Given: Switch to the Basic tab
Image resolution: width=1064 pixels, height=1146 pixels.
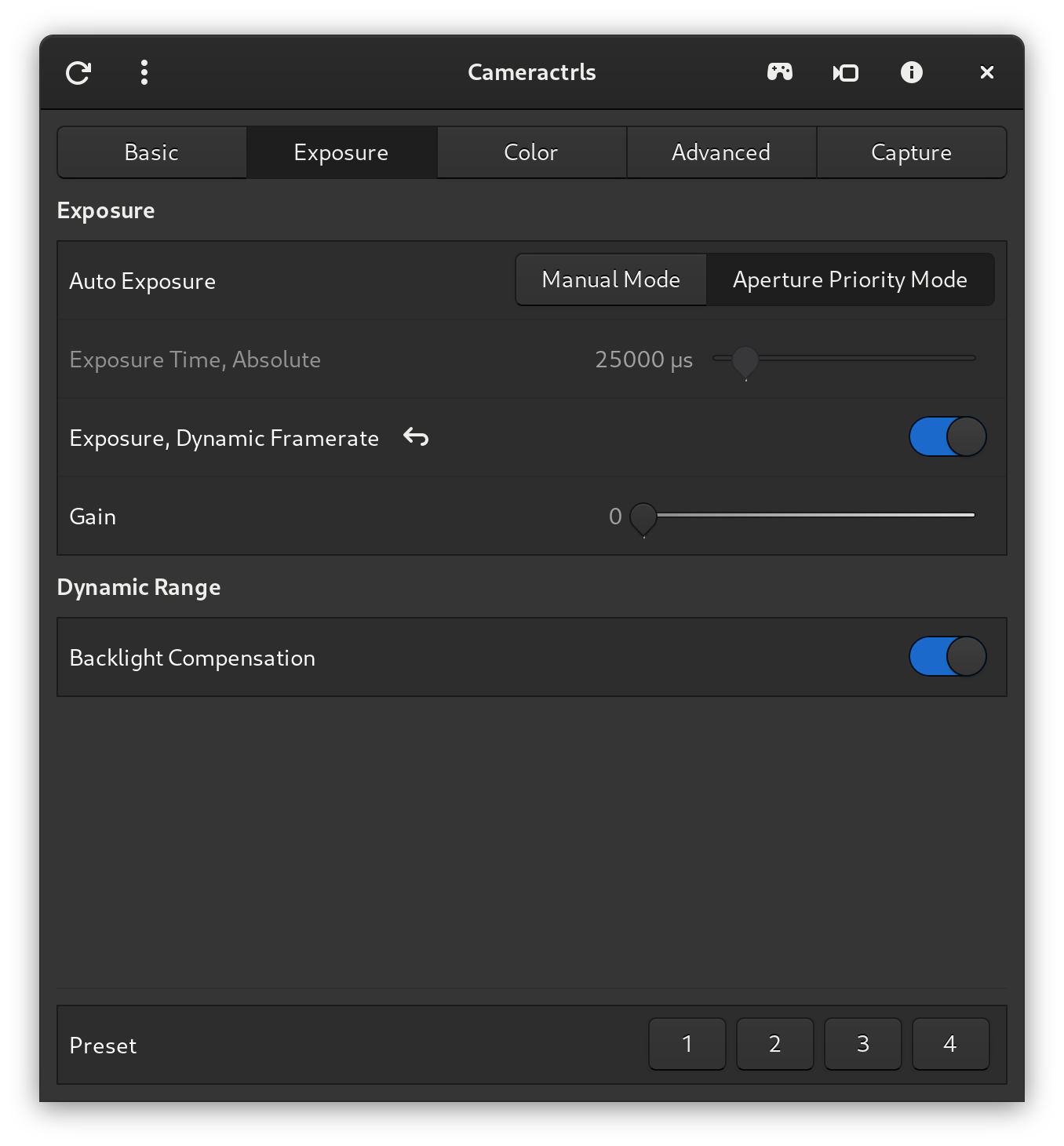Looking at the screenshot, I should coord(151,153).
